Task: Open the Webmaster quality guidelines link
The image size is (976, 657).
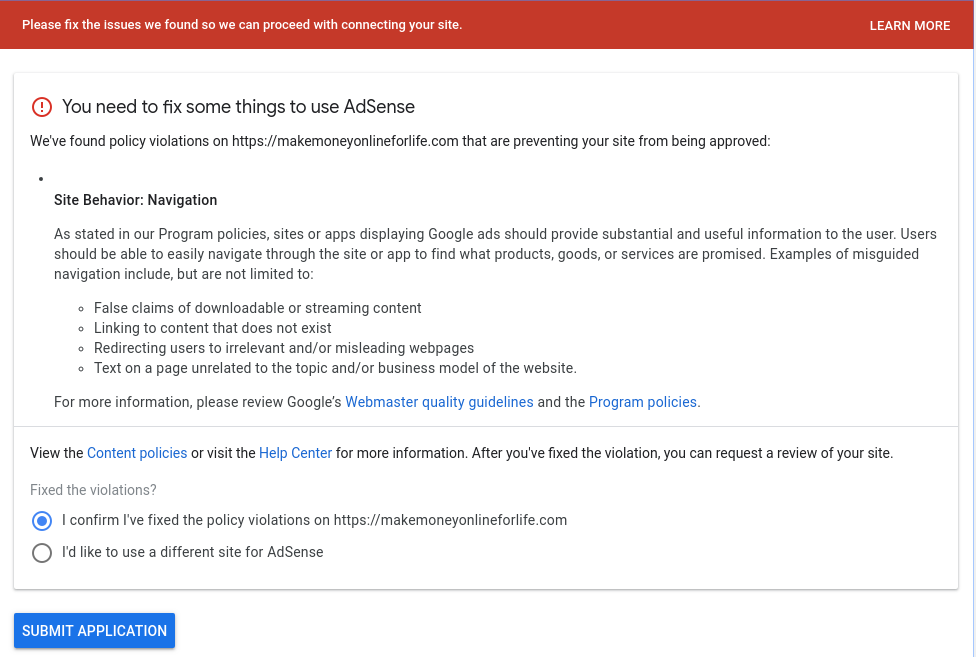Action: pyautogui.click(x=439, y=402)
